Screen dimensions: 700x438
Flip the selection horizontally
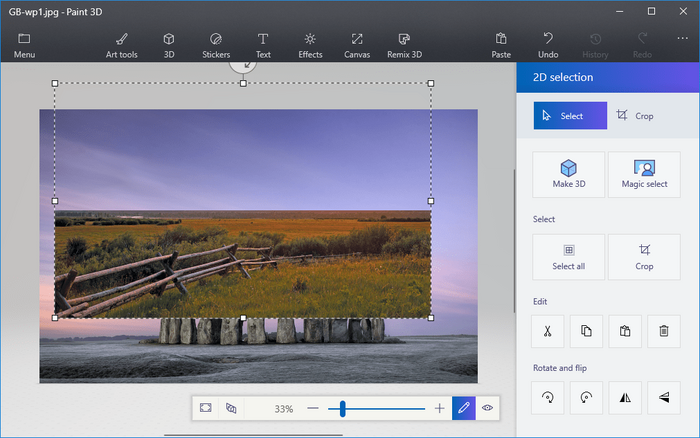(x=625, y=398)
